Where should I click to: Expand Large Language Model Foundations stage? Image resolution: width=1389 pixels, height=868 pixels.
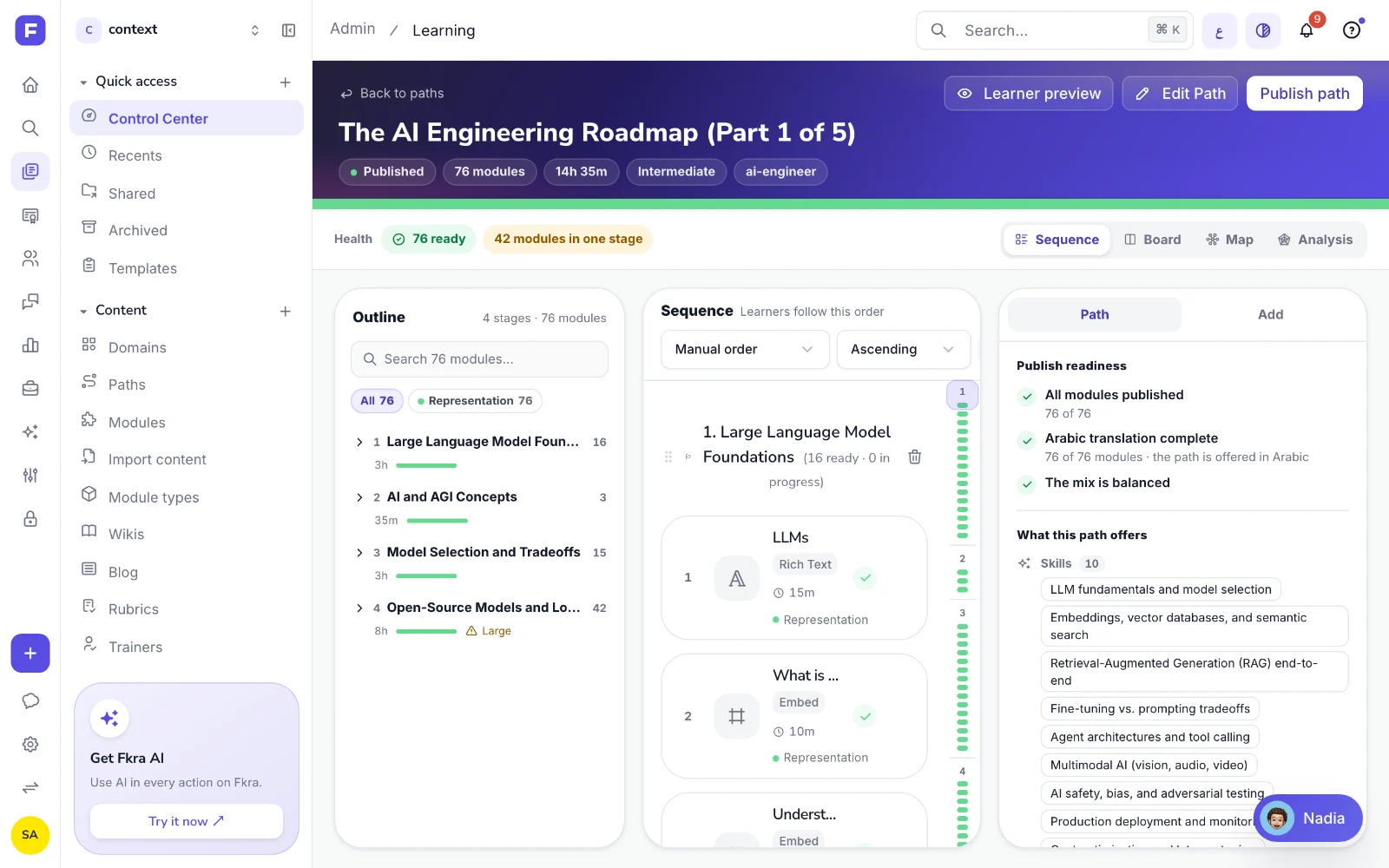[359, 442]
